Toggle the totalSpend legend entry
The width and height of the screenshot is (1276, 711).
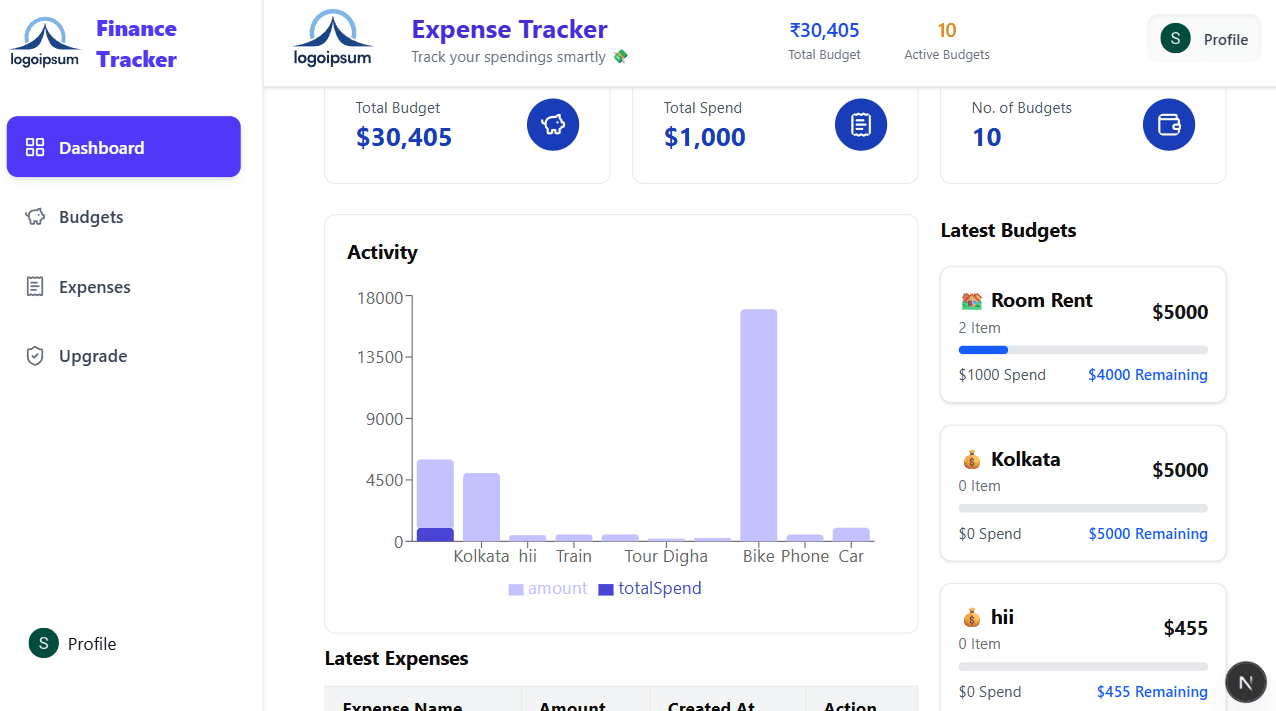click(x=650, y=589)
